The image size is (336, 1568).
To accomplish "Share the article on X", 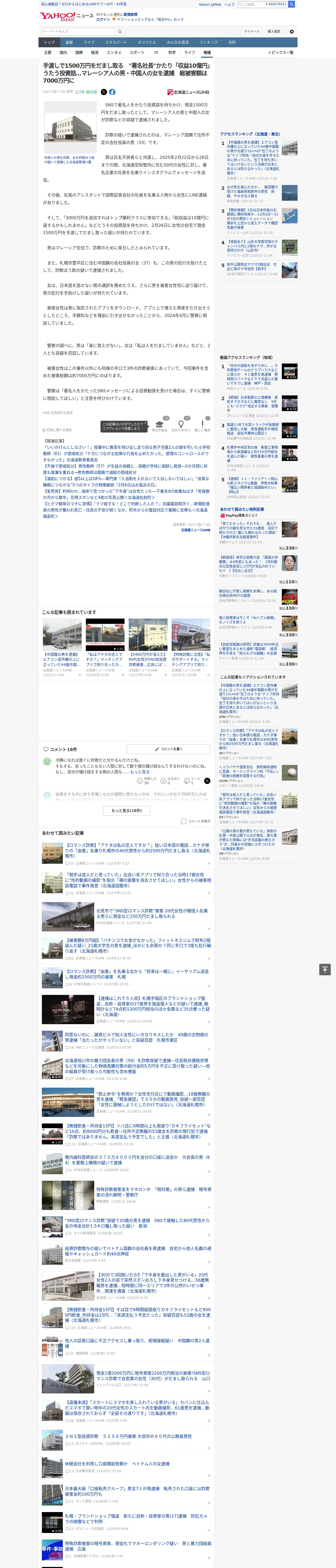I will (104, 92).
